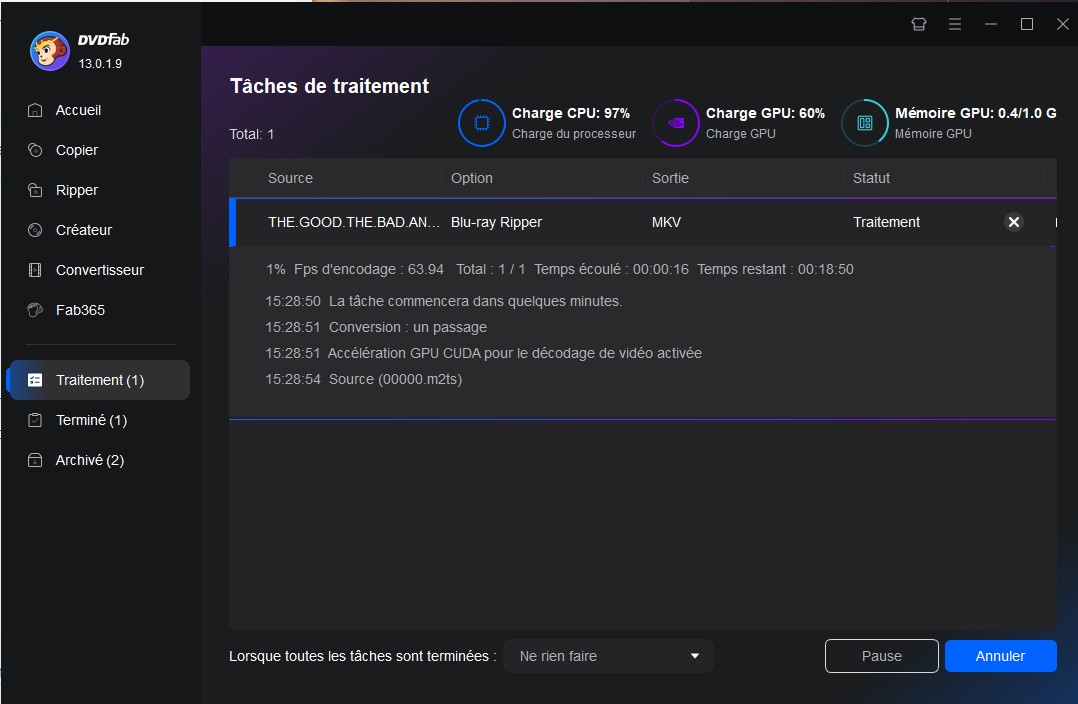Click the Blu-ray Ripper option cell
Screen dimensions: 1078x704
496,222
